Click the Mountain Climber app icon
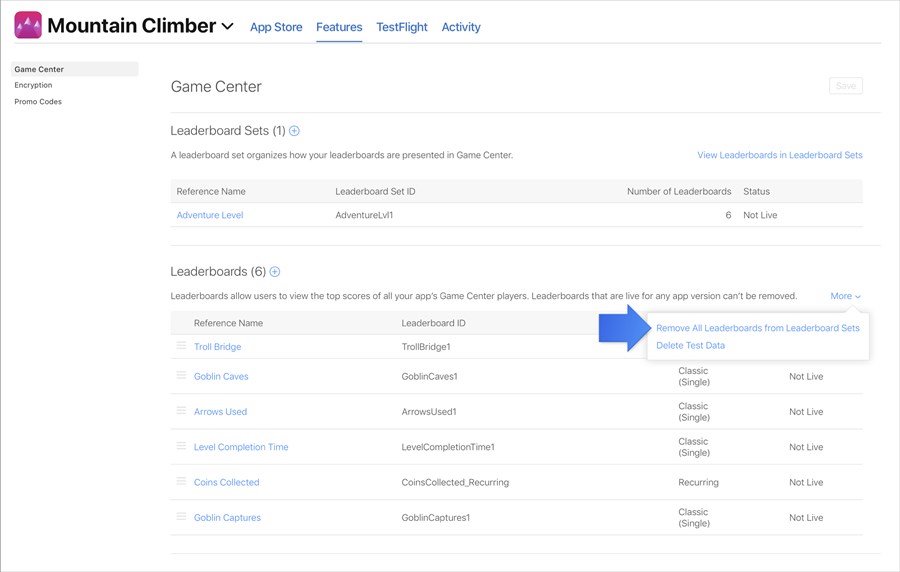 (x=28, y=26)
